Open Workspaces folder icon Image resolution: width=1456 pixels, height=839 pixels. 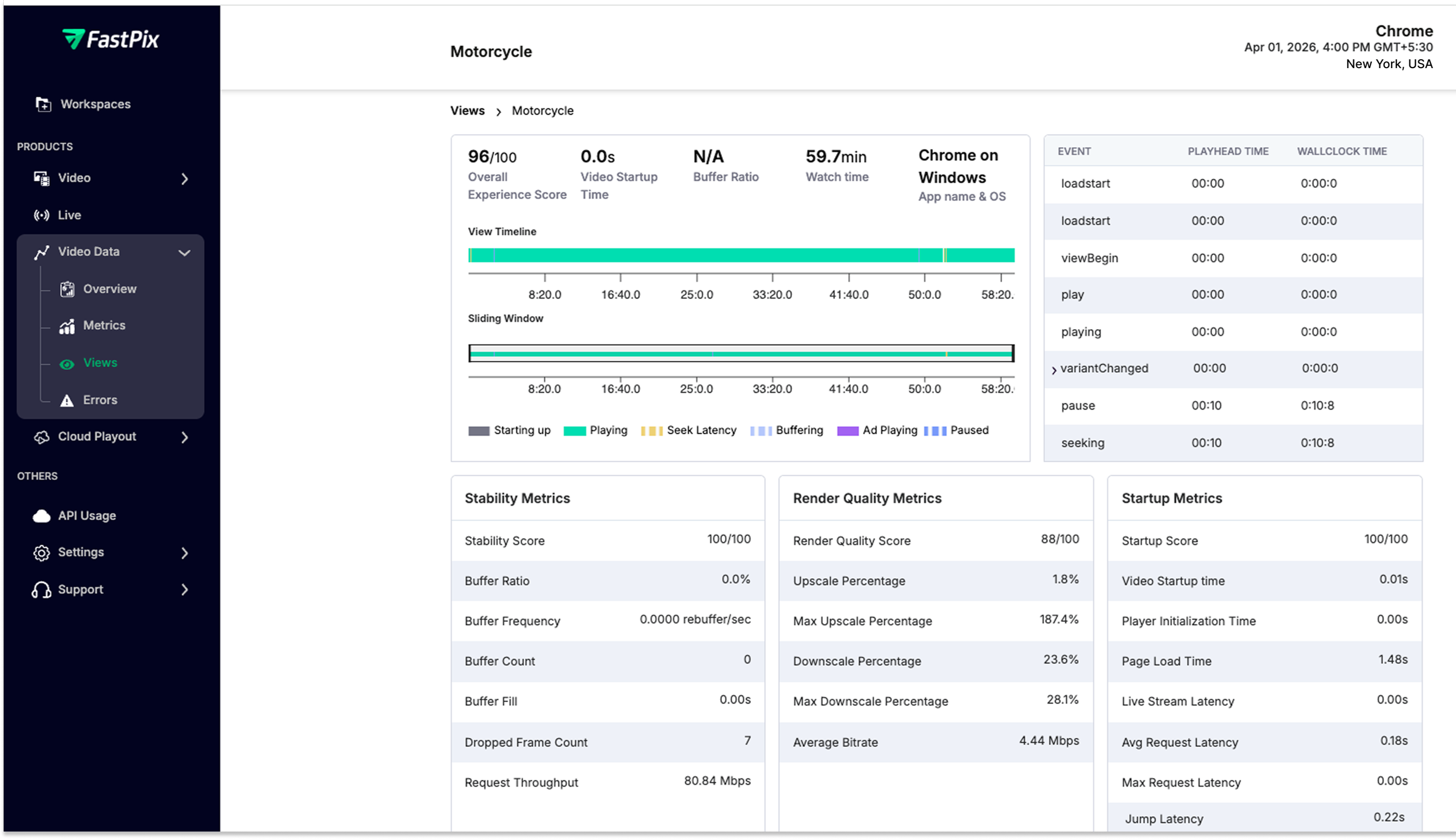[43, 105]
